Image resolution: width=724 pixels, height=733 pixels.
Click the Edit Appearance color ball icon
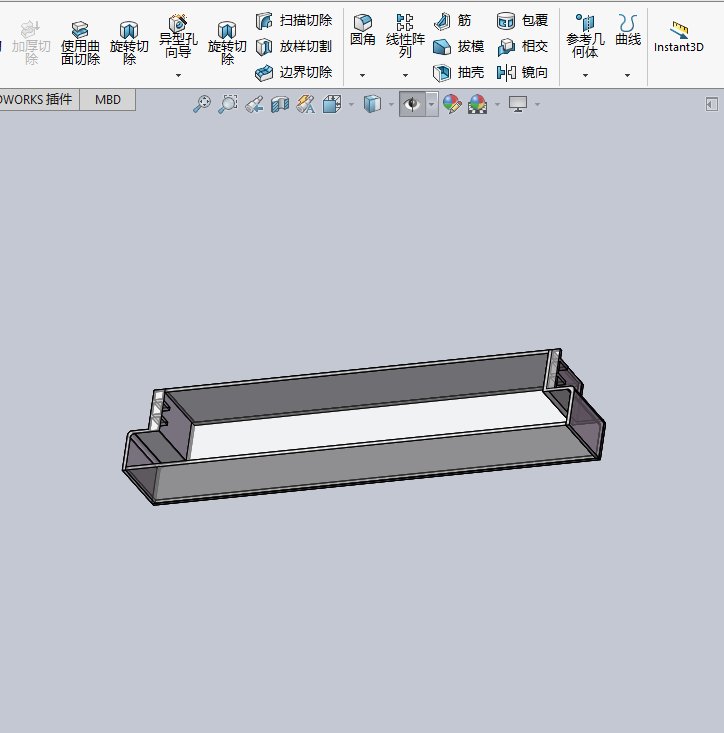[x=452, y=104]
